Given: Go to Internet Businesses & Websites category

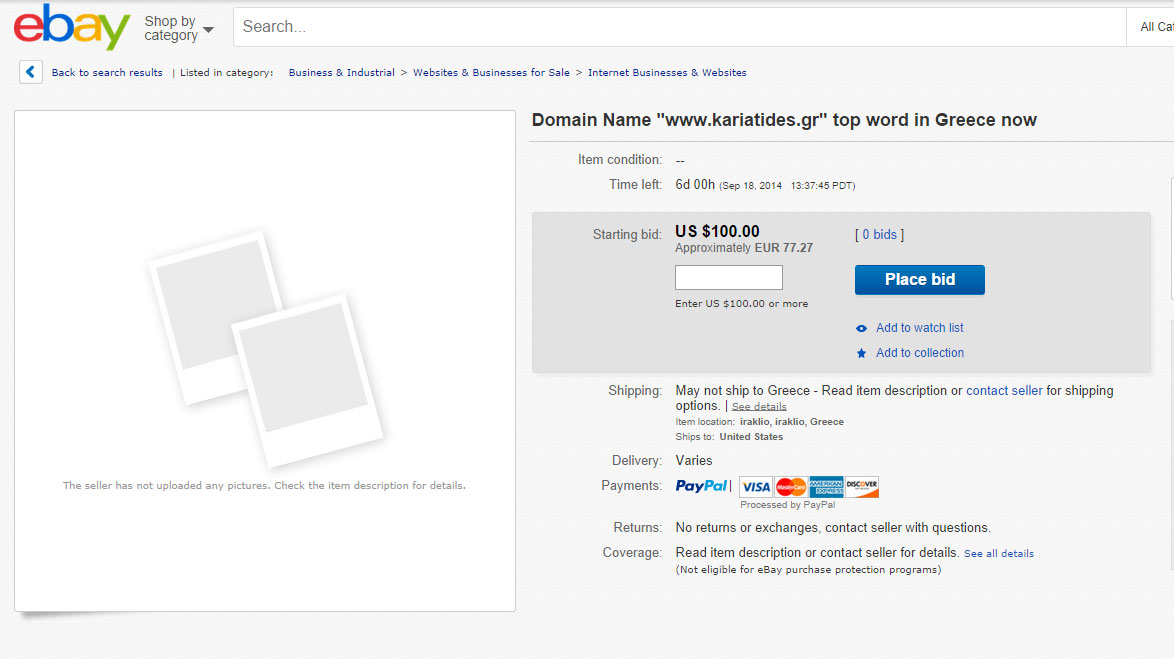Looking at the screenshot, I should (x=667, y=73).
